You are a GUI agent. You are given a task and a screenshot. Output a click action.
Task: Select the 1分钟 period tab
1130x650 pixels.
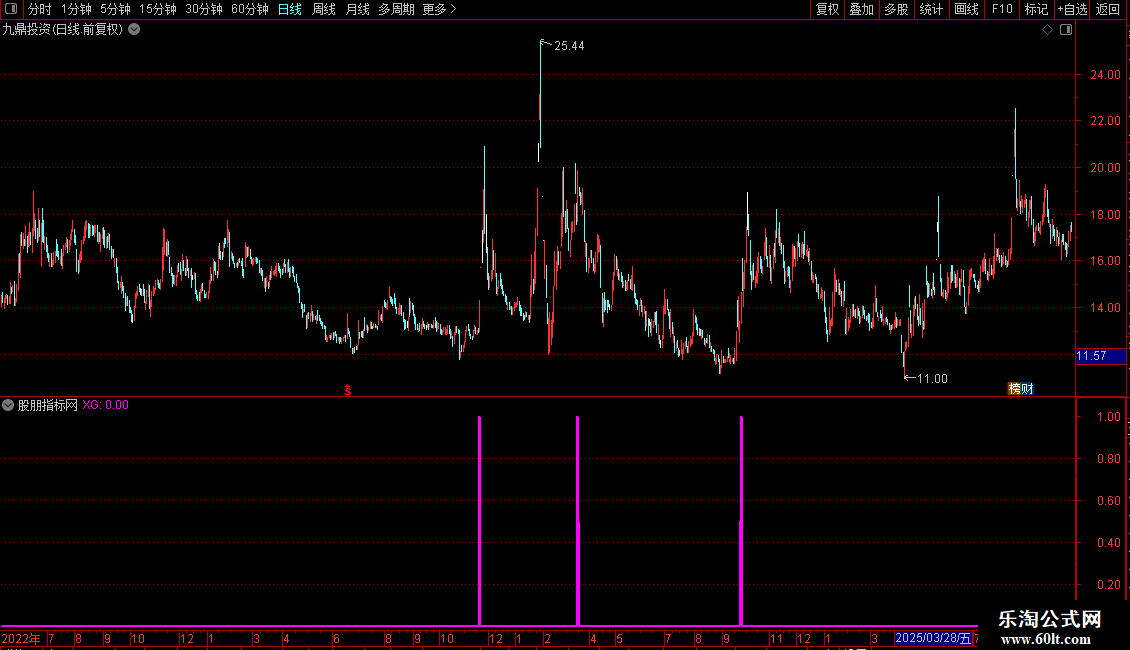pyautogui.click(x=76, y=9)
